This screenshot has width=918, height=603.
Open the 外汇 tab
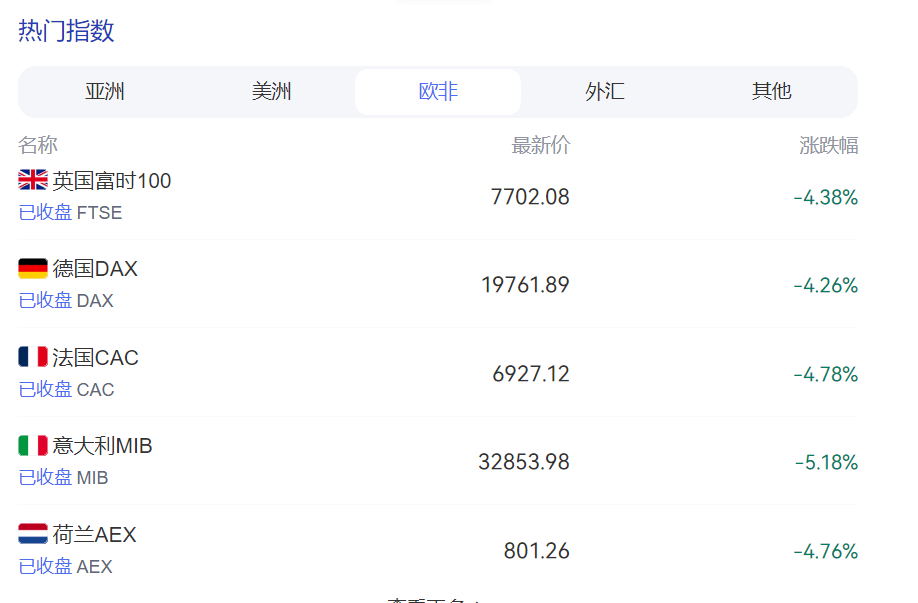(x=605, y=91)
